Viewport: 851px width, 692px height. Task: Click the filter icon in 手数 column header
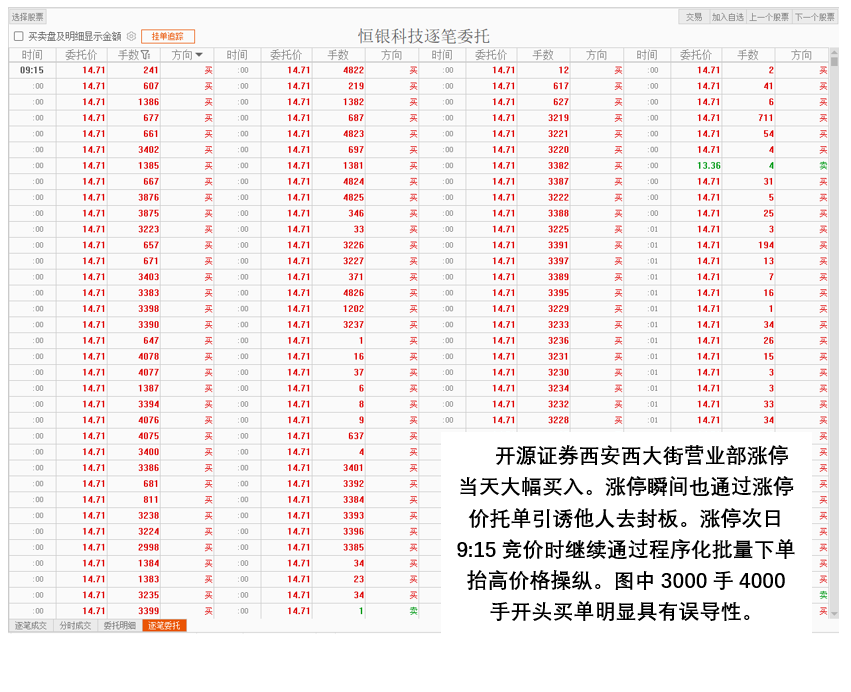(x=146, y=55)
